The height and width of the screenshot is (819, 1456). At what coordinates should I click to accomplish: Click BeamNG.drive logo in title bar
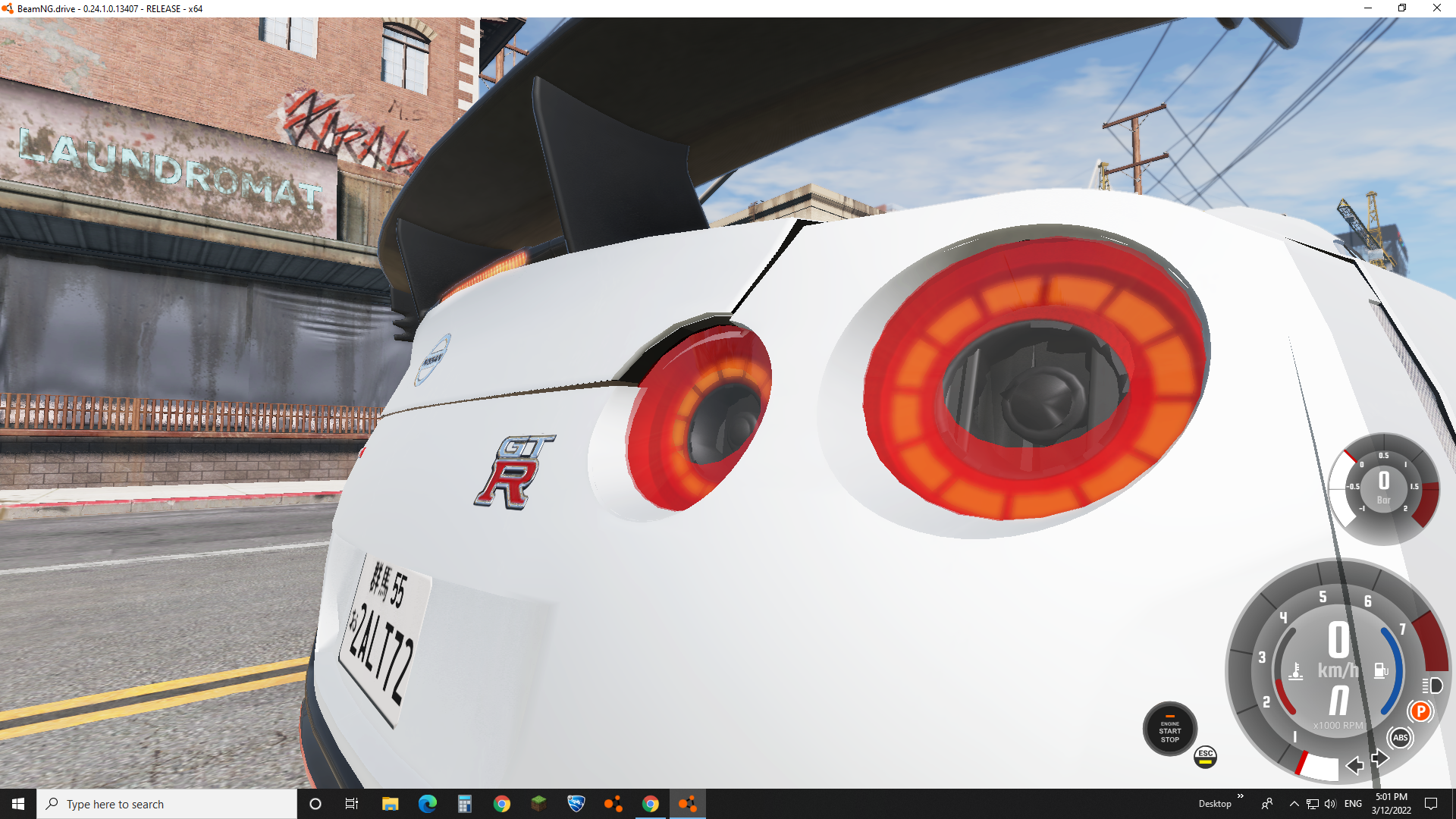pos(8,8)
